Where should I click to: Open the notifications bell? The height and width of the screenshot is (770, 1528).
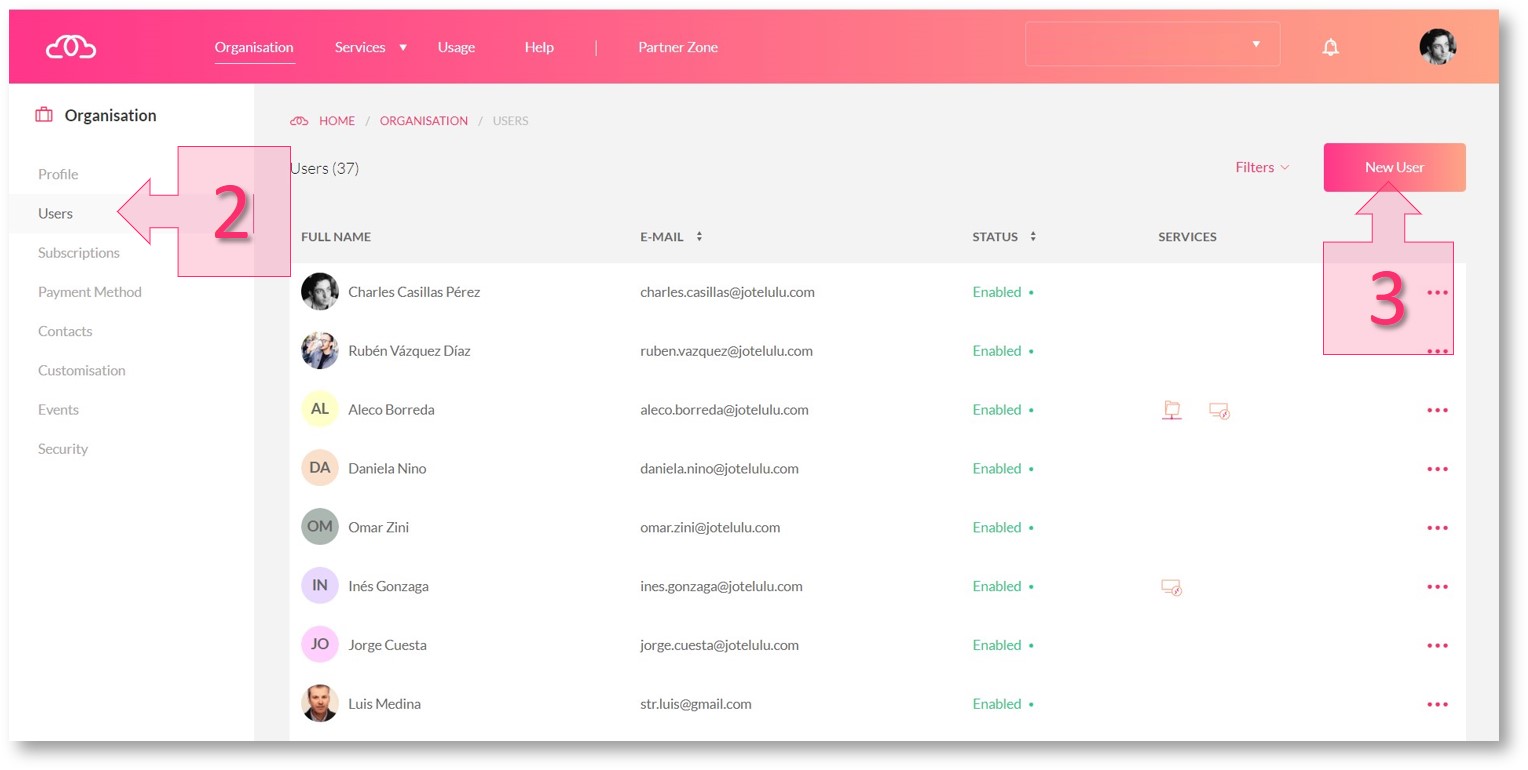[1330, 47]
